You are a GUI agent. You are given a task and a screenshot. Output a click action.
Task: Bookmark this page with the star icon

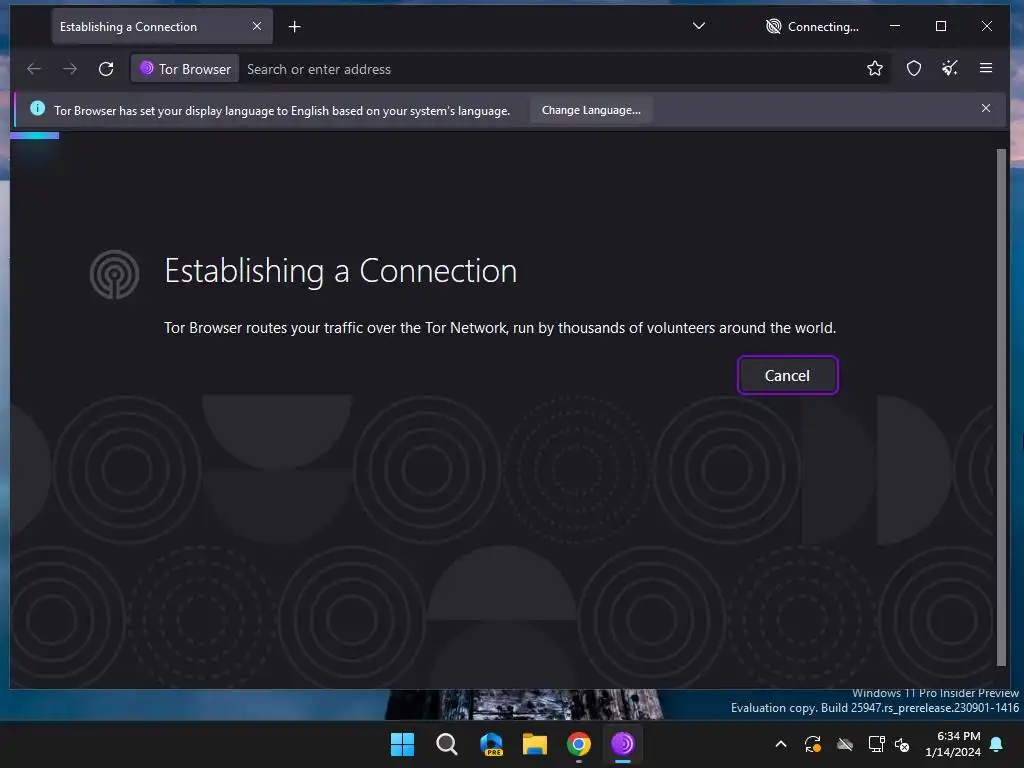pyautogui.click(x=874, y=68)
